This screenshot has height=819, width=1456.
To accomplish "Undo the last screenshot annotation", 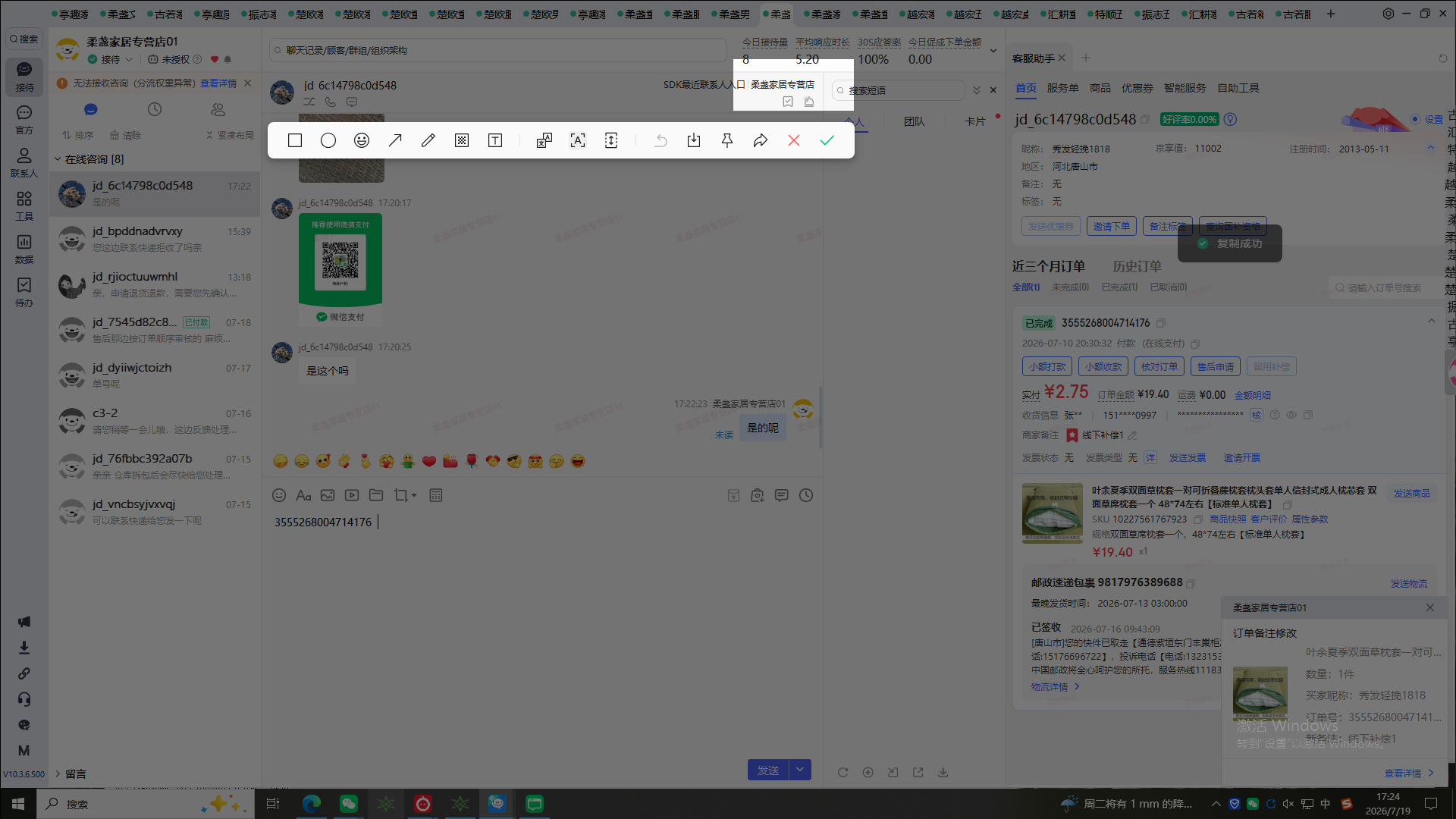I will point(661,140).
